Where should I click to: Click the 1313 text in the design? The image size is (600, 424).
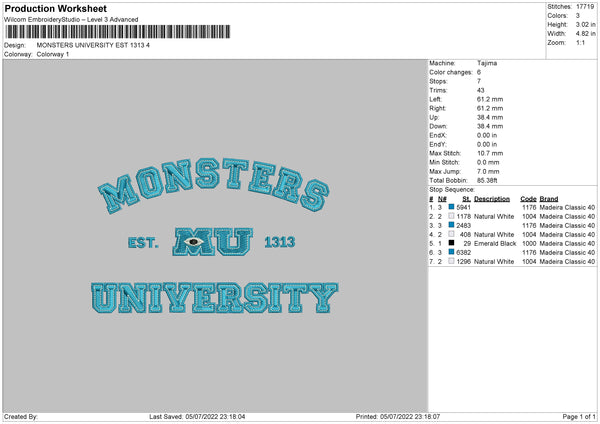[x=280, y=242]
